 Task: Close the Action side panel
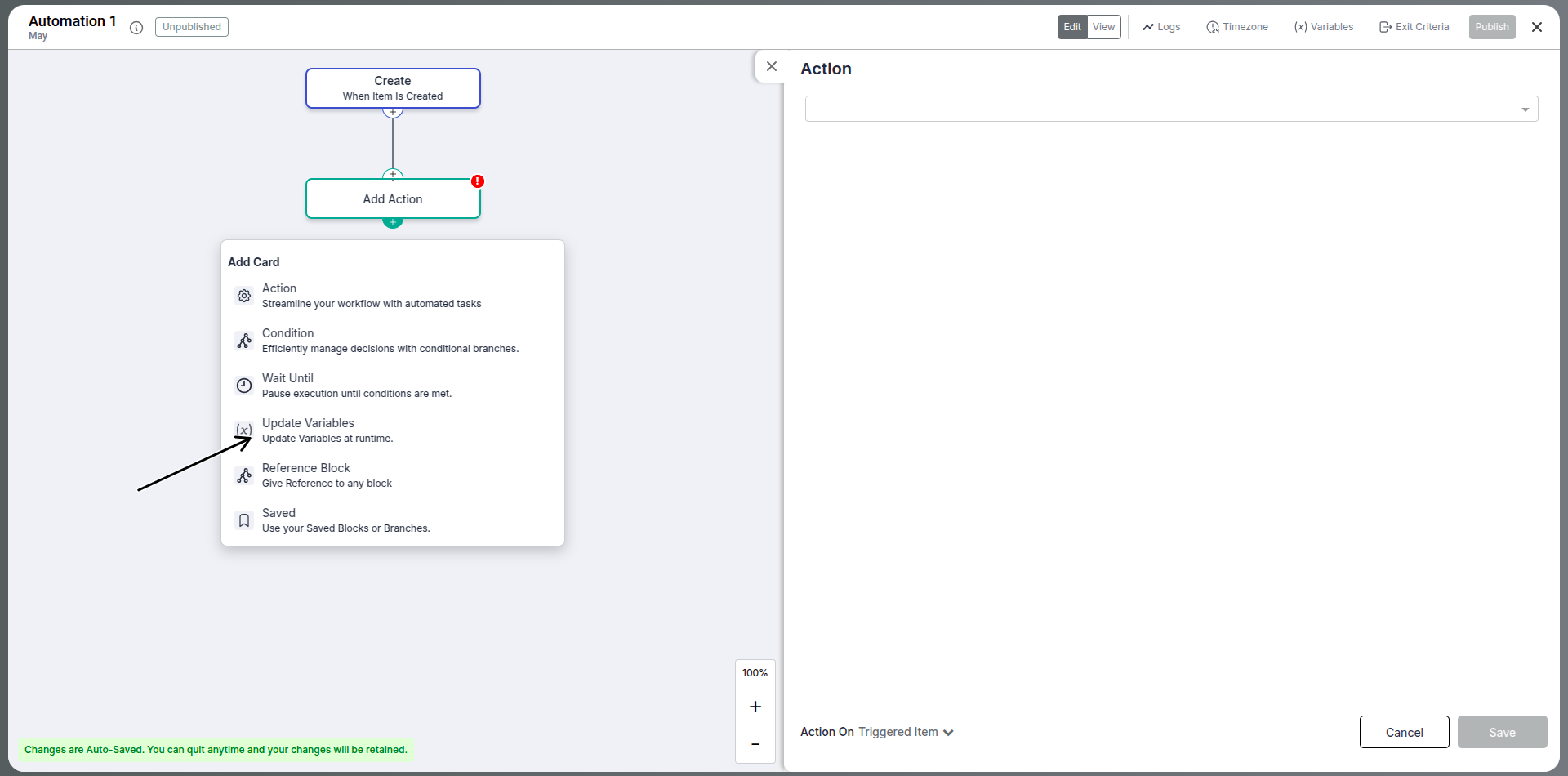(x=772, y=66)
